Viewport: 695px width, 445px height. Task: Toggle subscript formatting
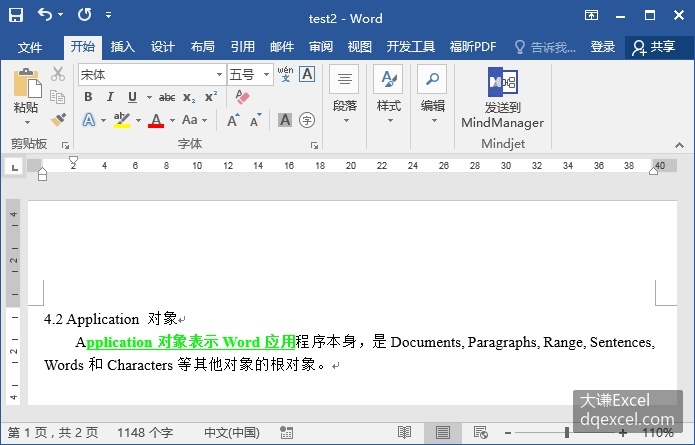pyautogui.click(x=189, y=97)
